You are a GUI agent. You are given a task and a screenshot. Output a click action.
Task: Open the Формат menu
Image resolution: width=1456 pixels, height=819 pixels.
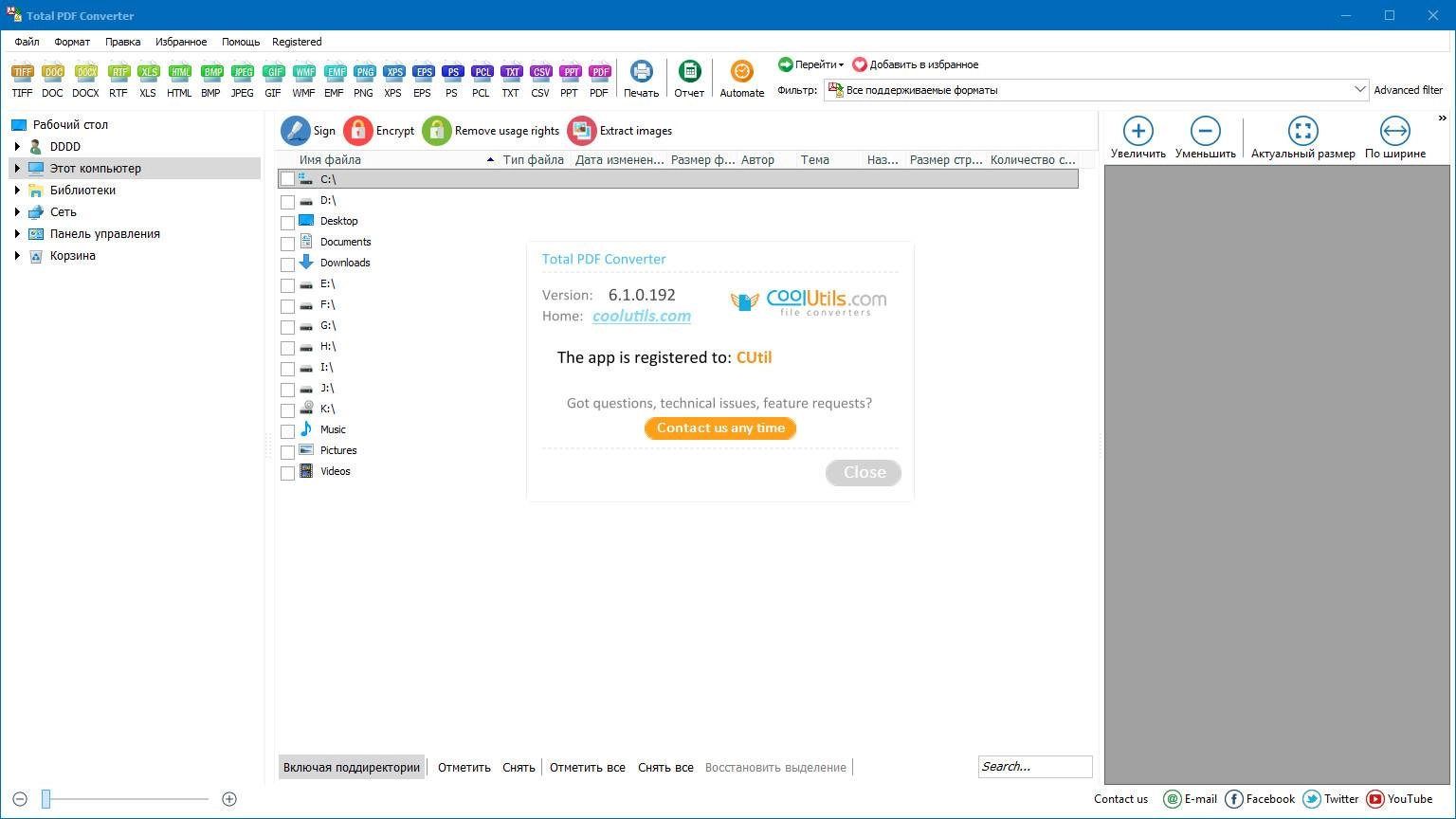click(72, 42)
